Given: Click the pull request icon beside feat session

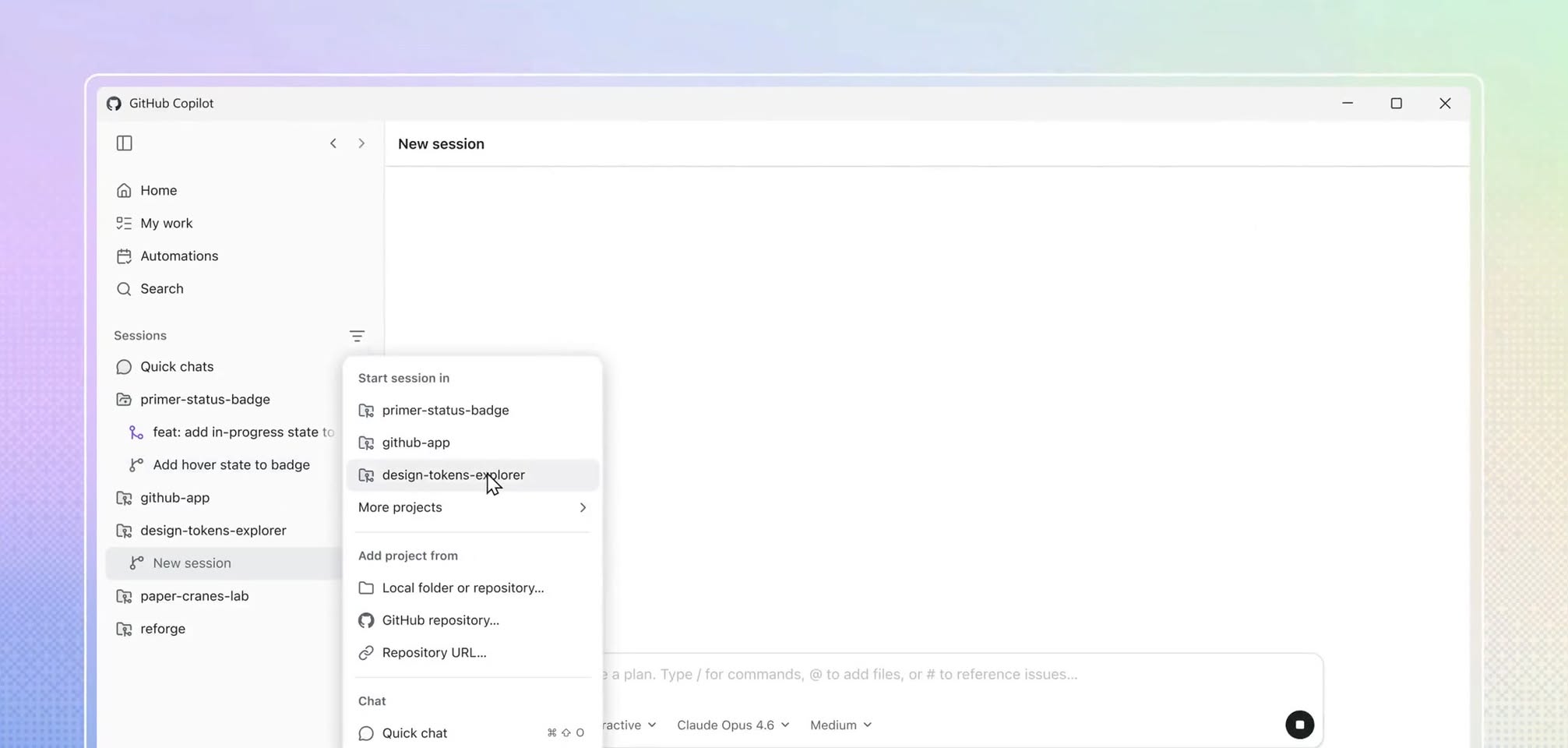Looking at the screenshot, I should (136, 432).
